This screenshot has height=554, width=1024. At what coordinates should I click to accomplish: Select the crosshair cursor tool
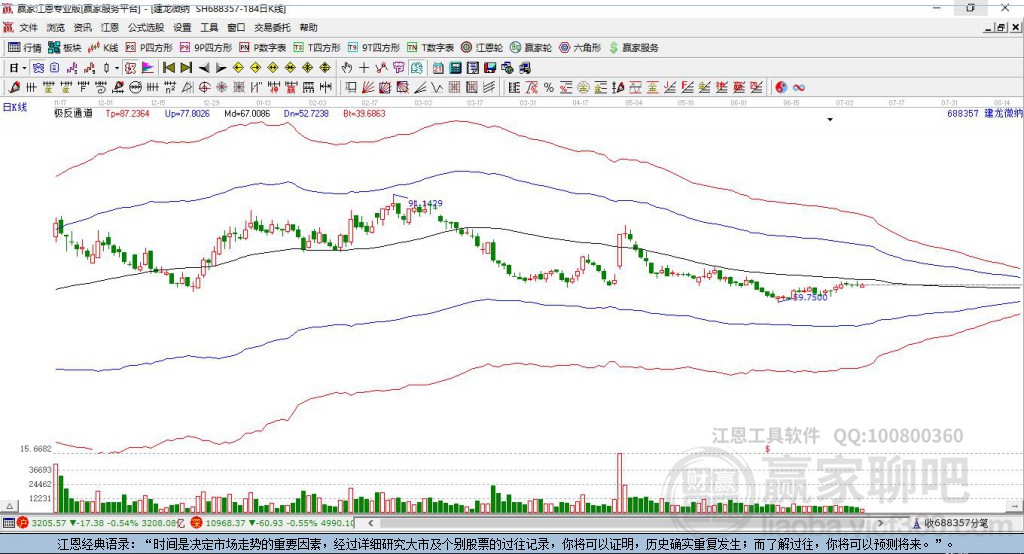coord(364,68)
